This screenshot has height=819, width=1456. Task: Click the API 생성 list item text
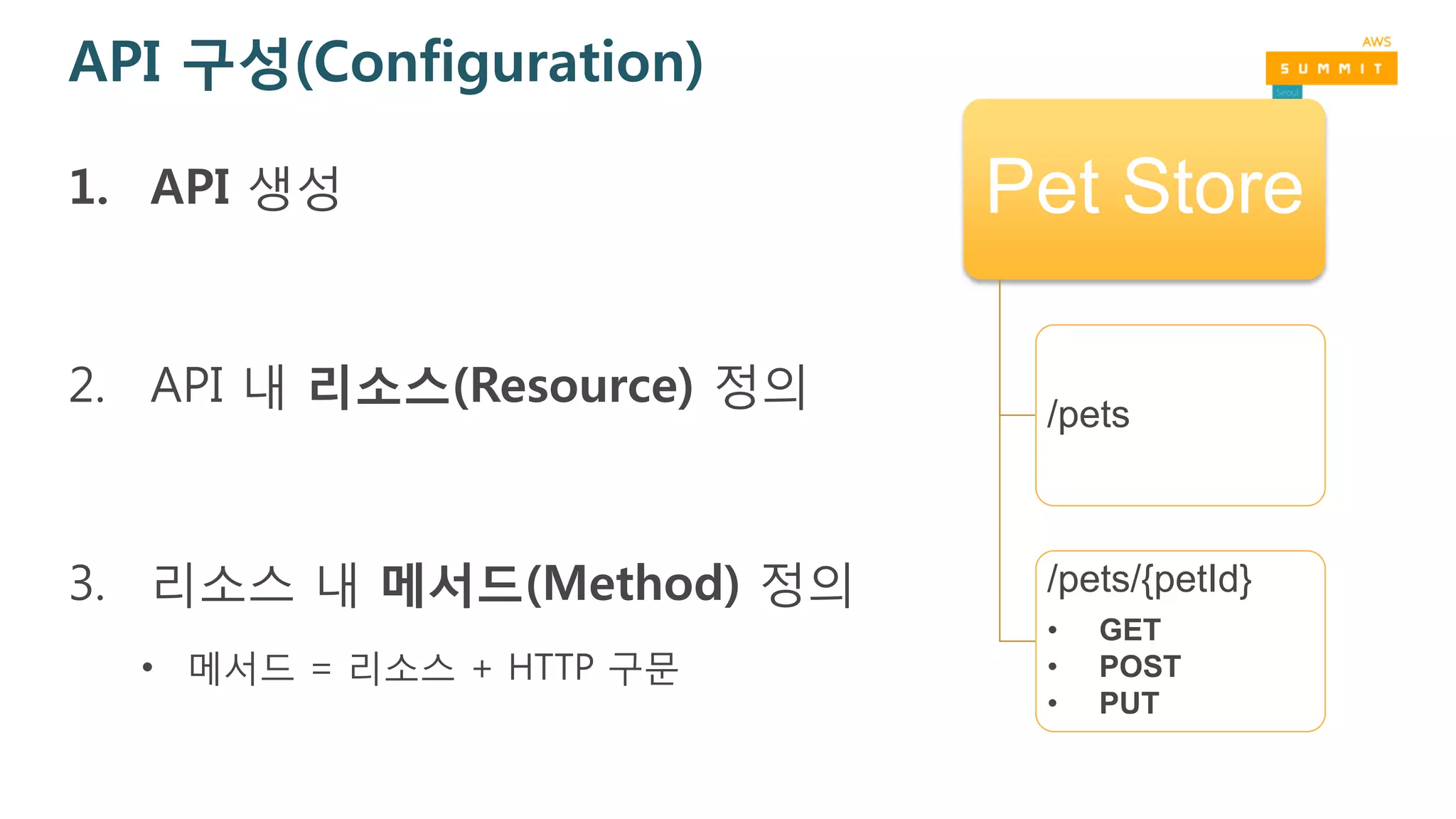point(246,188)
